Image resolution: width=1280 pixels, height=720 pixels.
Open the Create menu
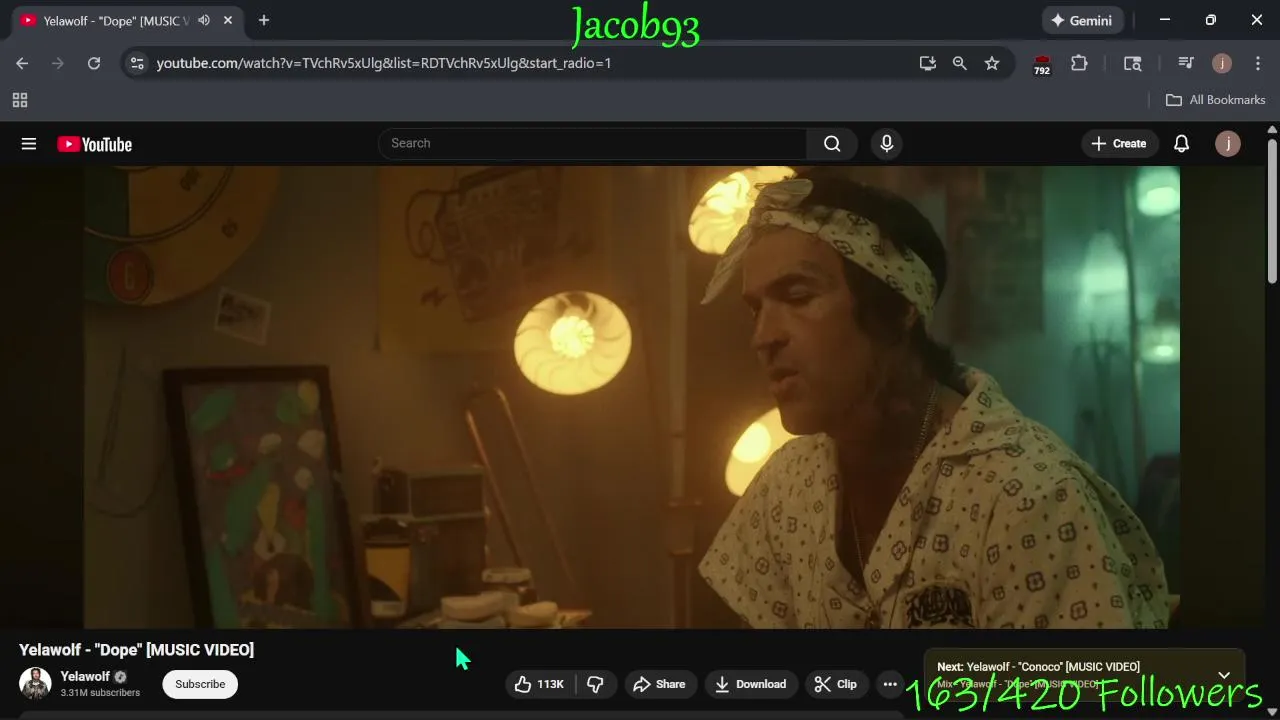1119,143
